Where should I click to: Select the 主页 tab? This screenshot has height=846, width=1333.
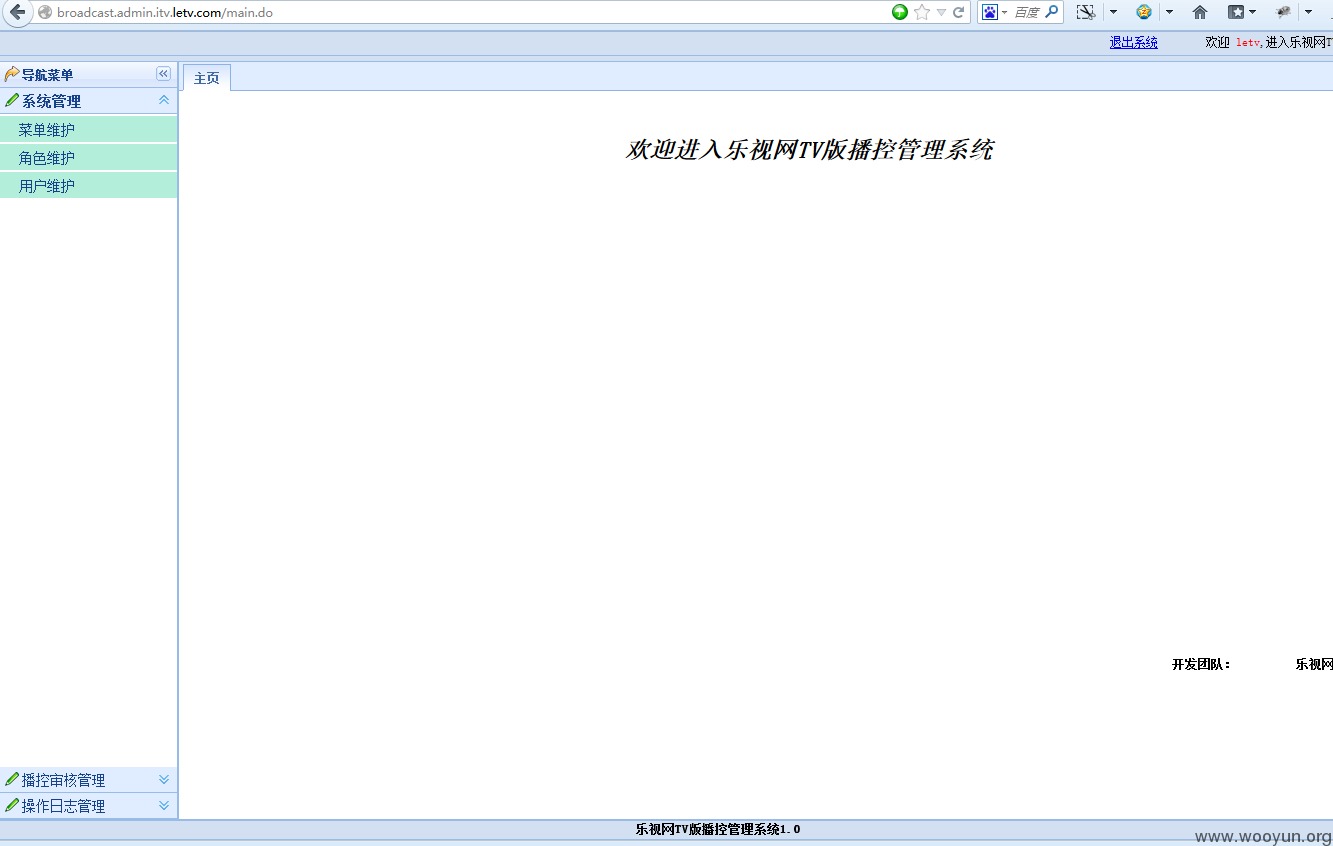click(x=207, y=78)
